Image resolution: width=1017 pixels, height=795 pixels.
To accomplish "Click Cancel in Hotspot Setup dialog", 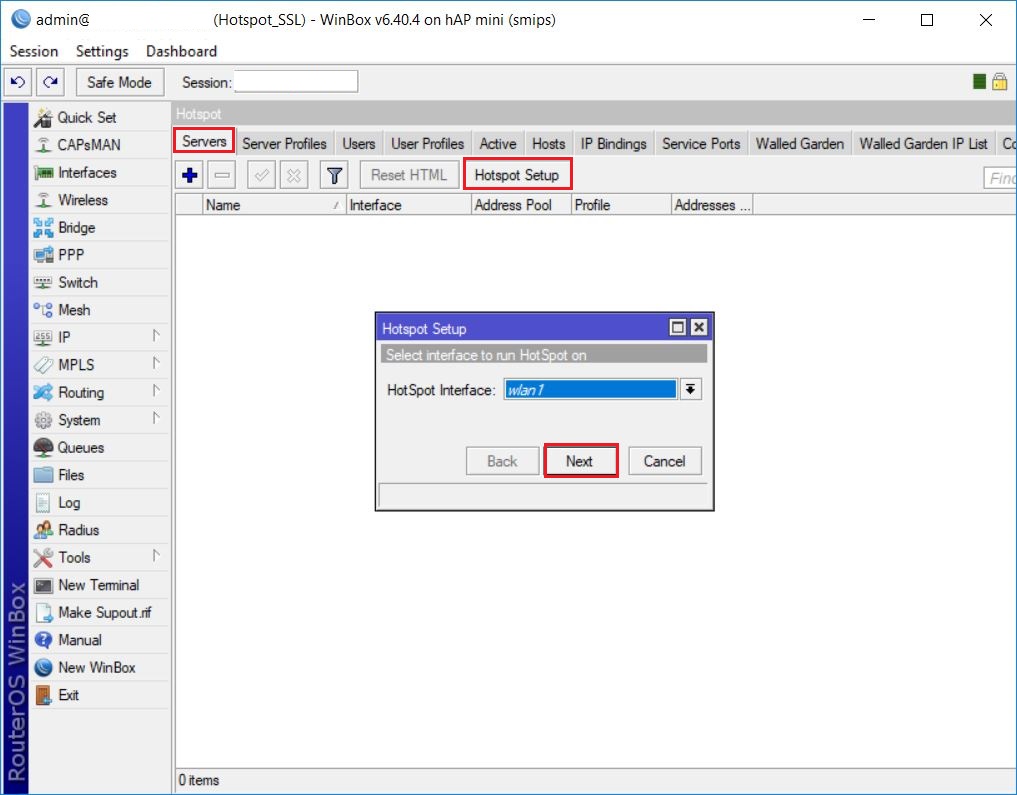I will tap(665, 461).
